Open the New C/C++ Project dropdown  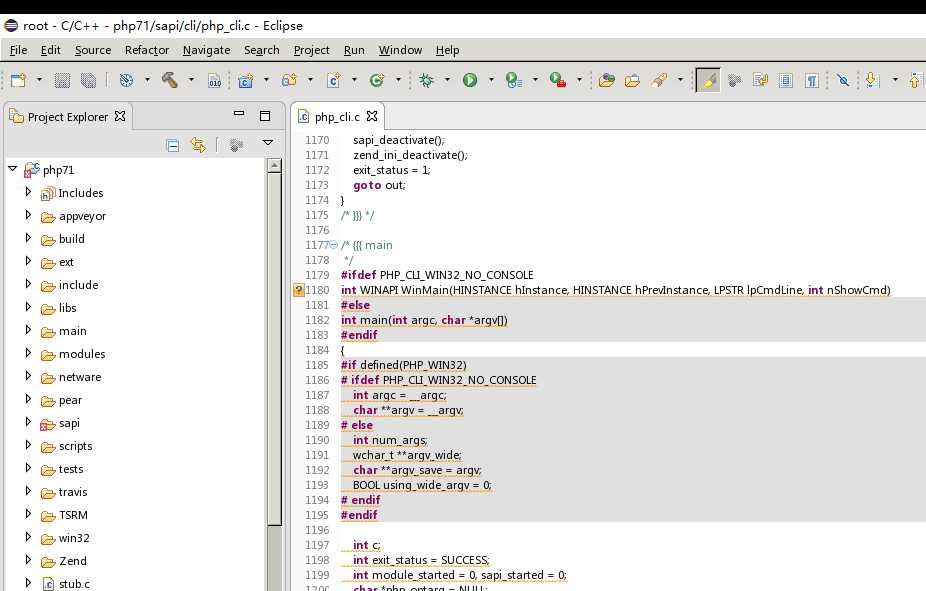[266, 80]
